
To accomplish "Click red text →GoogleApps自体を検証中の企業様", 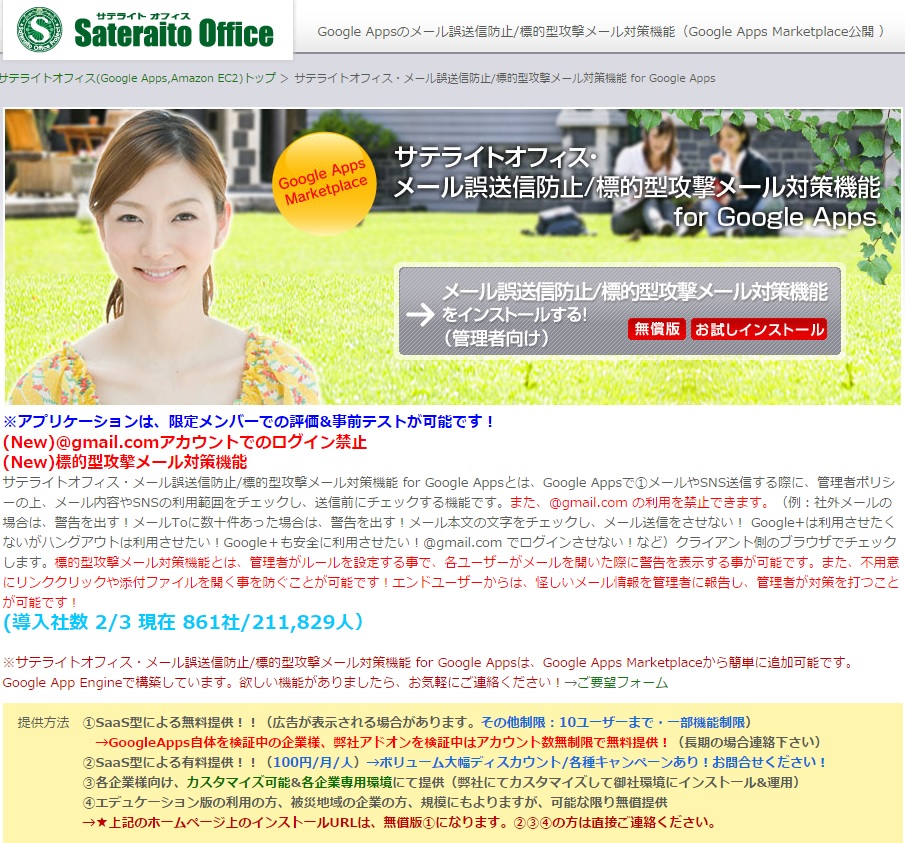I will tap(381, 742).
